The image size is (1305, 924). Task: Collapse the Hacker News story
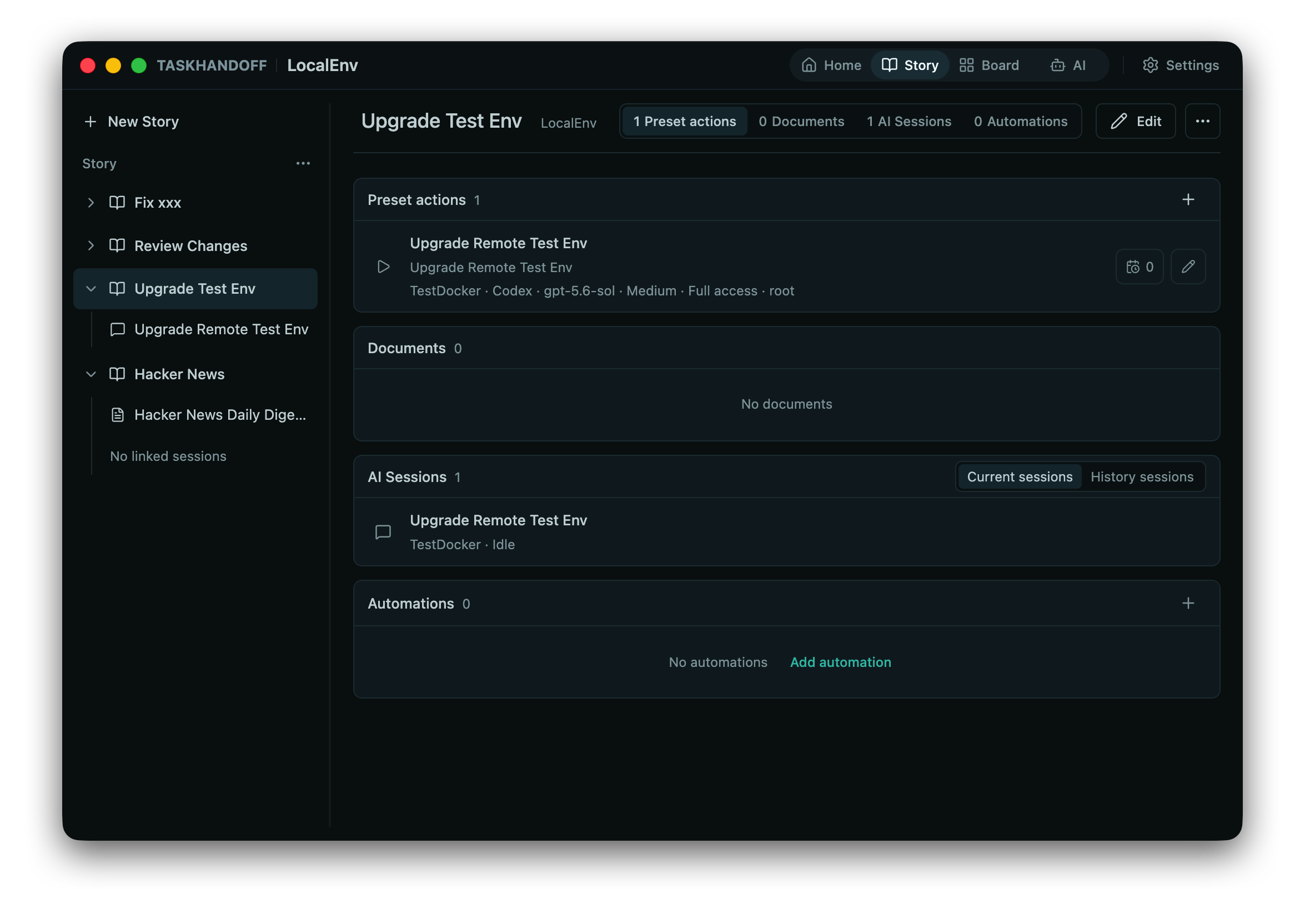(x=91, y=374)
